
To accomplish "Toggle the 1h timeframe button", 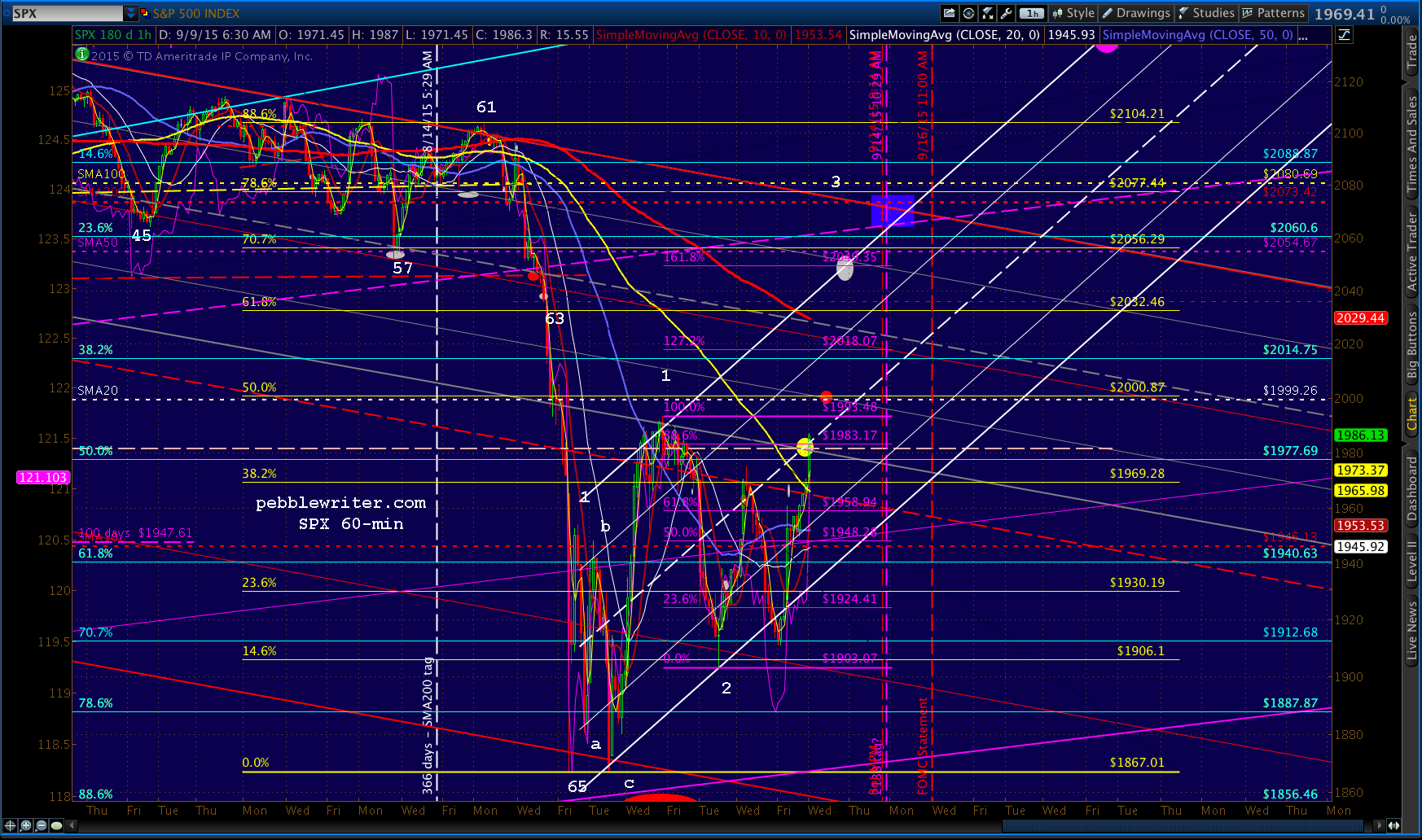I will pos(1032,13).
